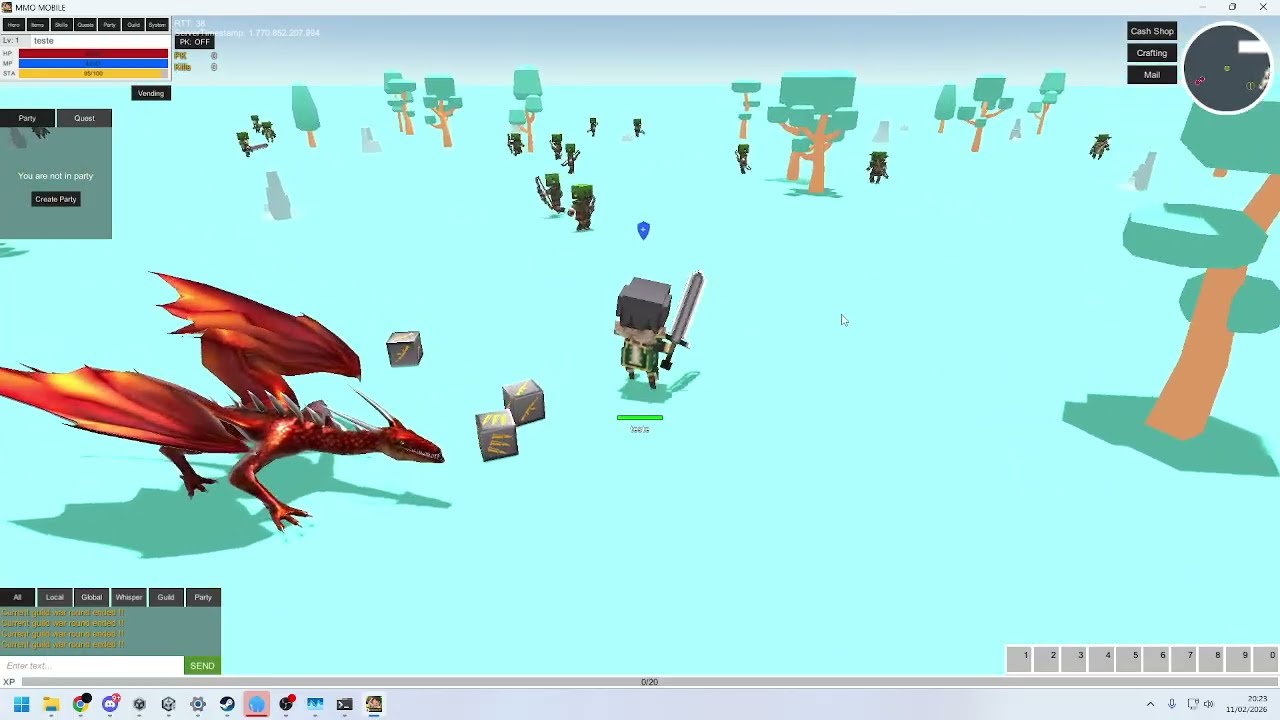The width and height of the screenshot is (1280, 720).
Task: Click the blue MP bar
Action: (x=93, y=64)
